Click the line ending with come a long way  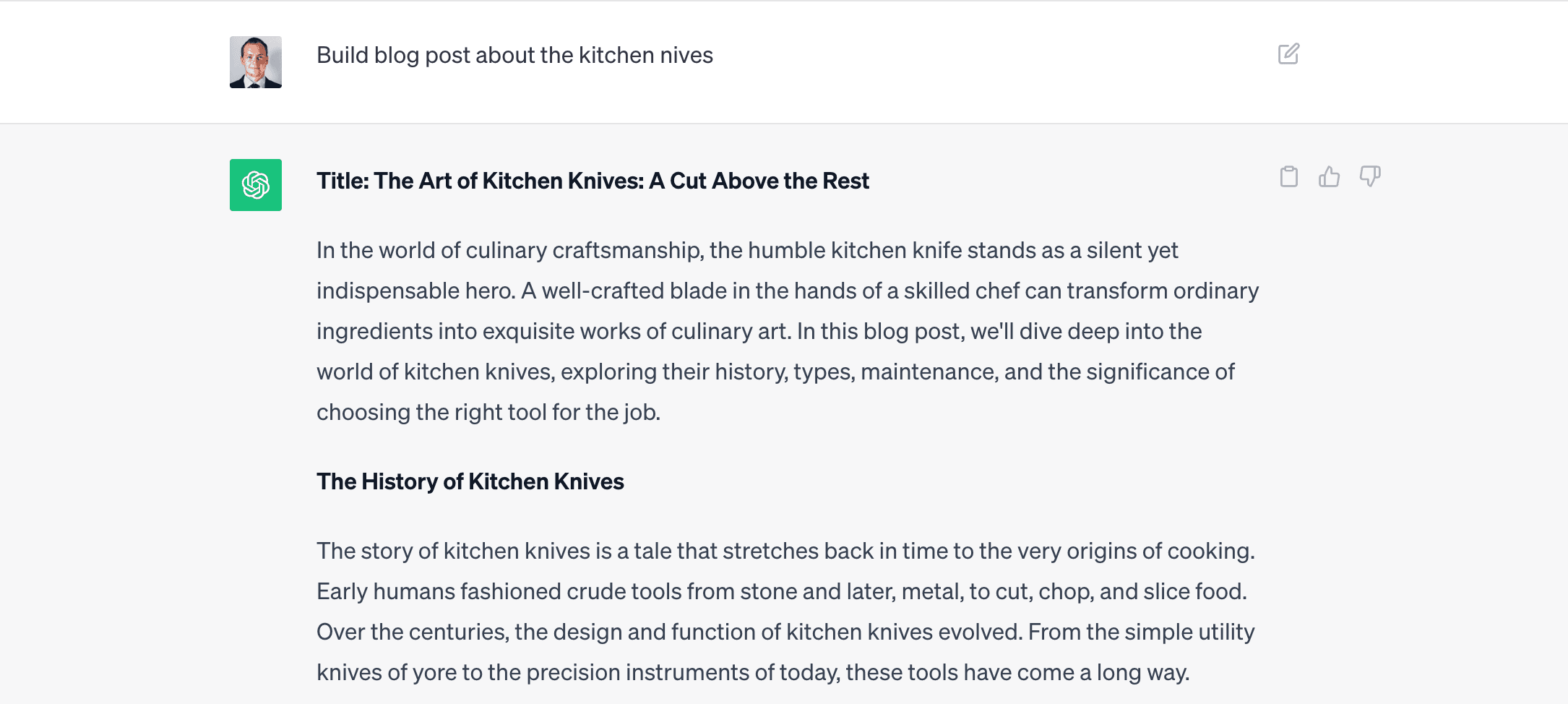753,672
